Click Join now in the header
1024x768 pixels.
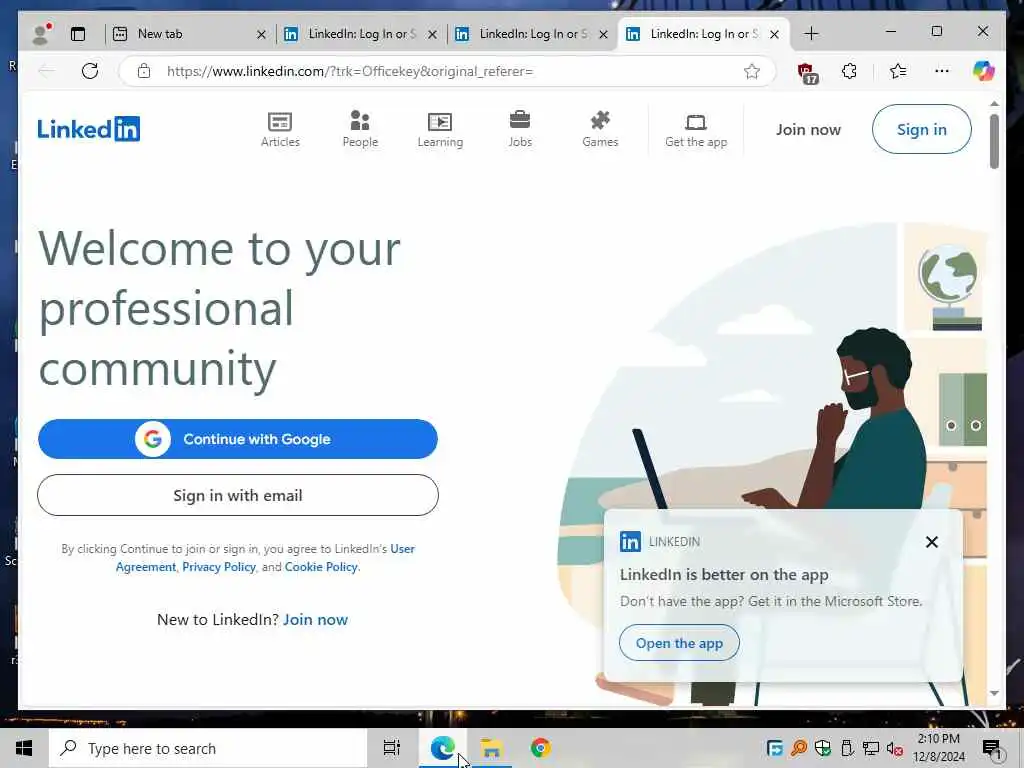click(x=808, y=129)
